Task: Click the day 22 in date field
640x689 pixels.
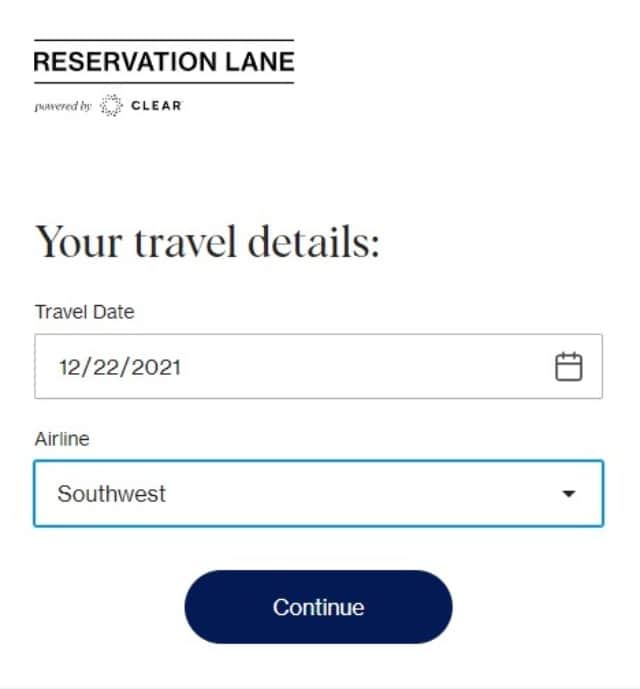Action: point(106,367)
